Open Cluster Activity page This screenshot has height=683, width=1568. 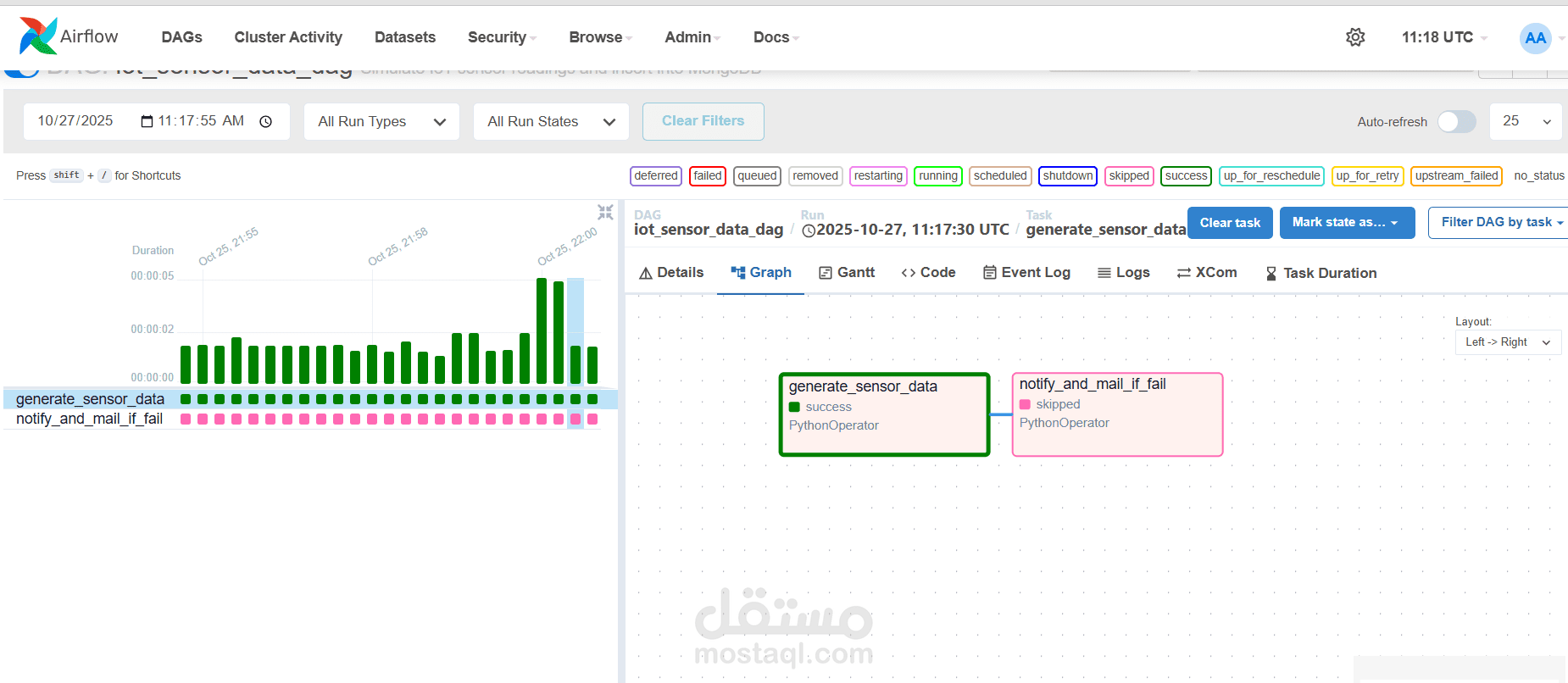[x=288, y=37]
